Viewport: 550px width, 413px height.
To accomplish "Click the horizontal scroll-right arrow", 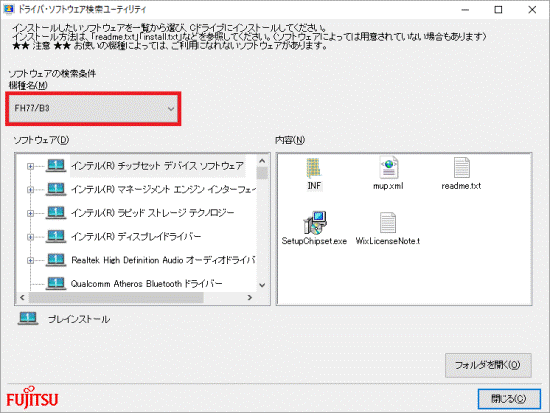I will pos(250,298).
